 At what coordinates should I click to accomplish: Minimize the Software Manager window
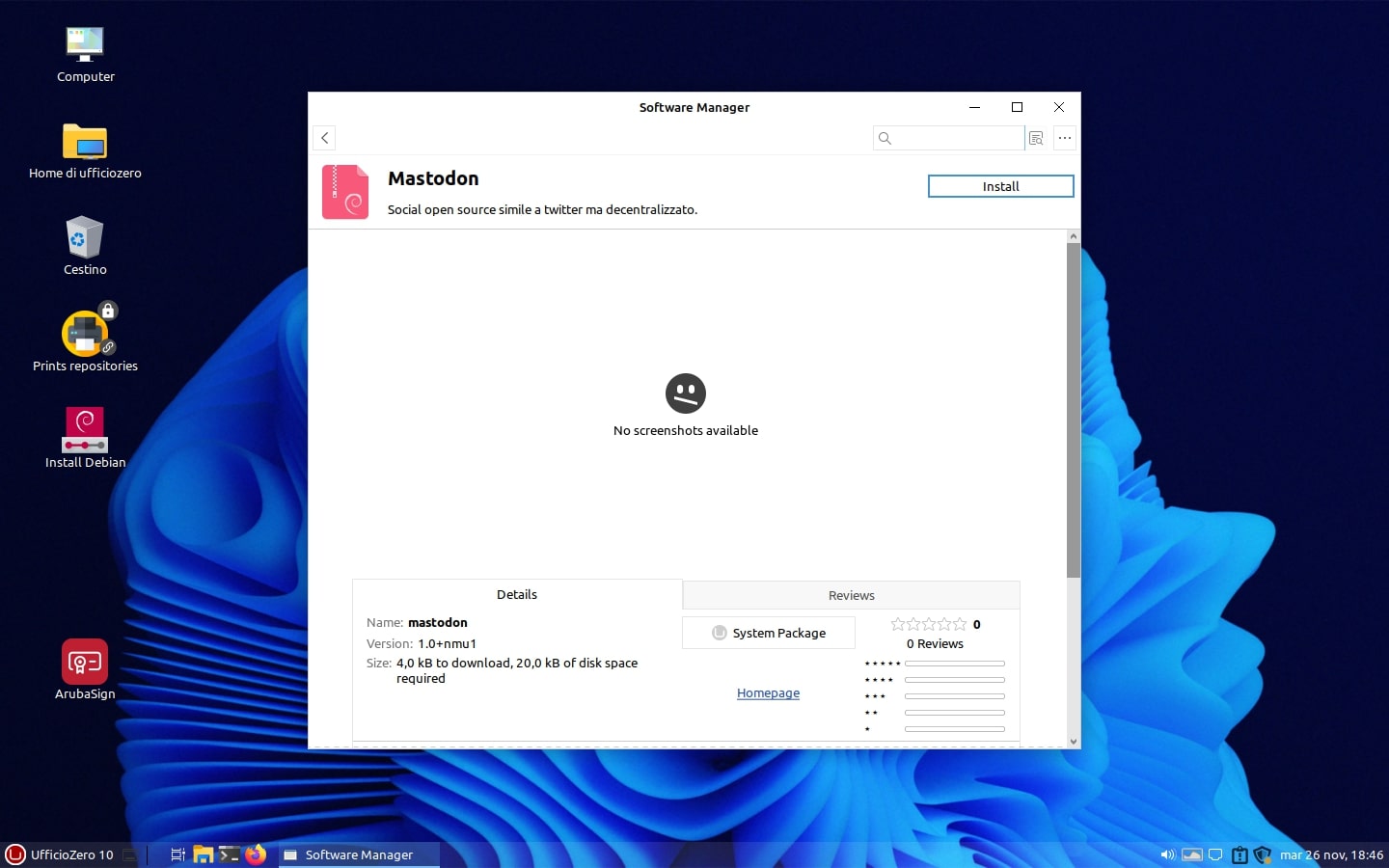974,107
